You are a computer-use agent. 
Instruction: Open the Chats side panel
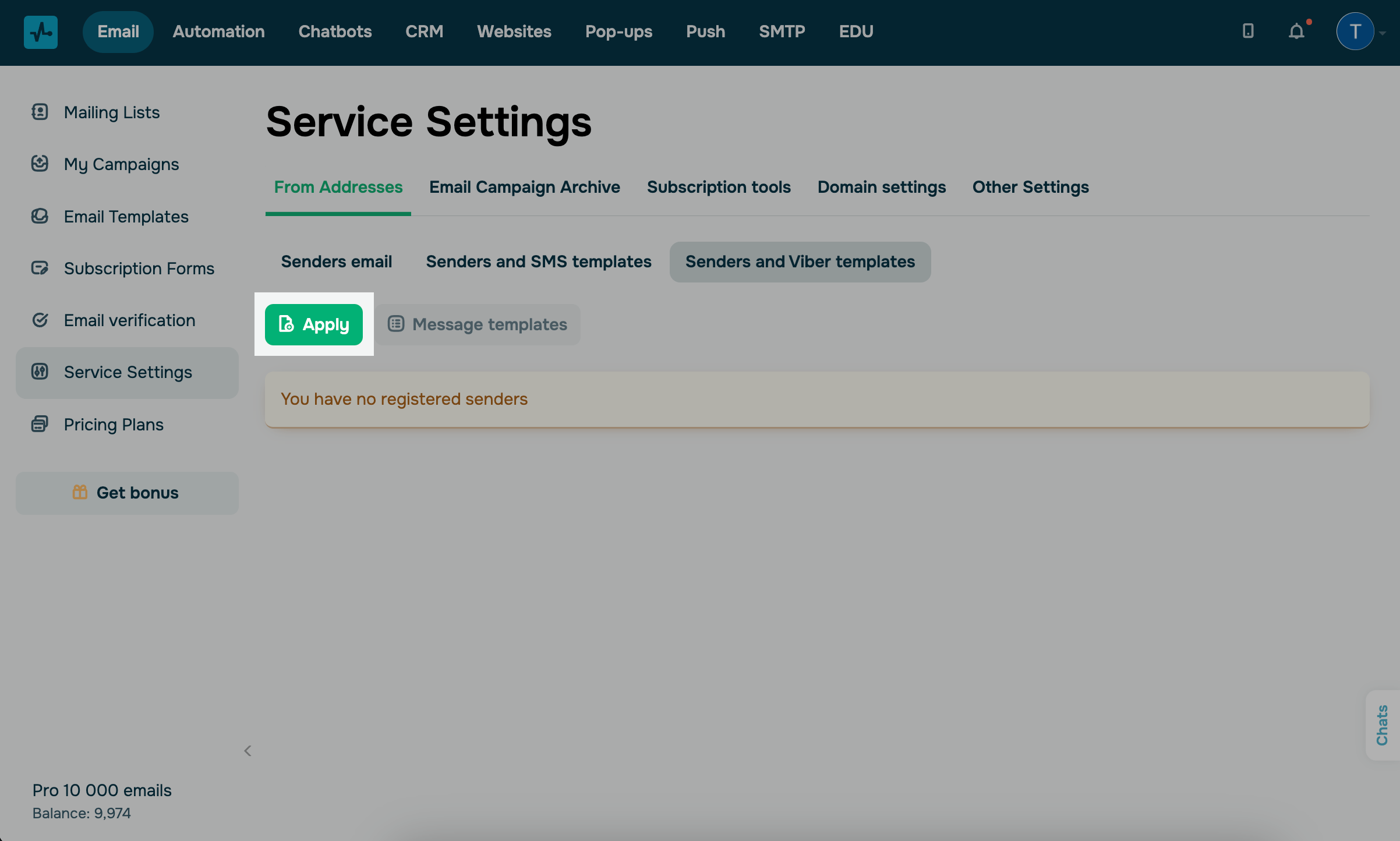pos(1382,725)
